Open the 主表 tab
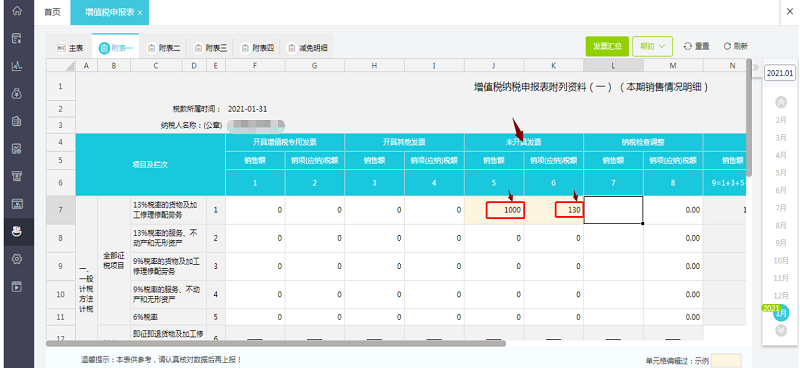The width and height of the screenshot is (800, 368). tap(69, 48)
